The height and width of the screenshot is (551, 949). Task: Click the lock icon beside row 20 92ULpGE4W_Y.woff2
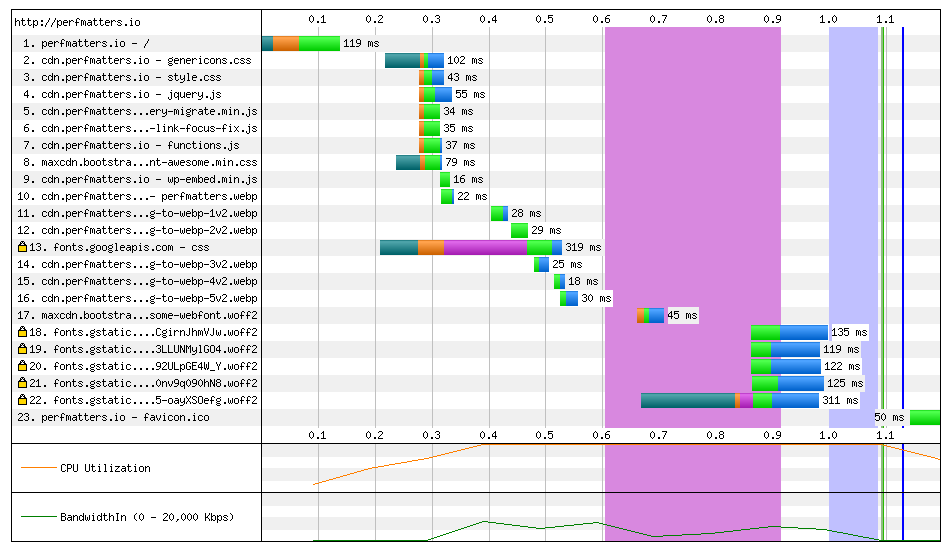(x=22, y=366)
